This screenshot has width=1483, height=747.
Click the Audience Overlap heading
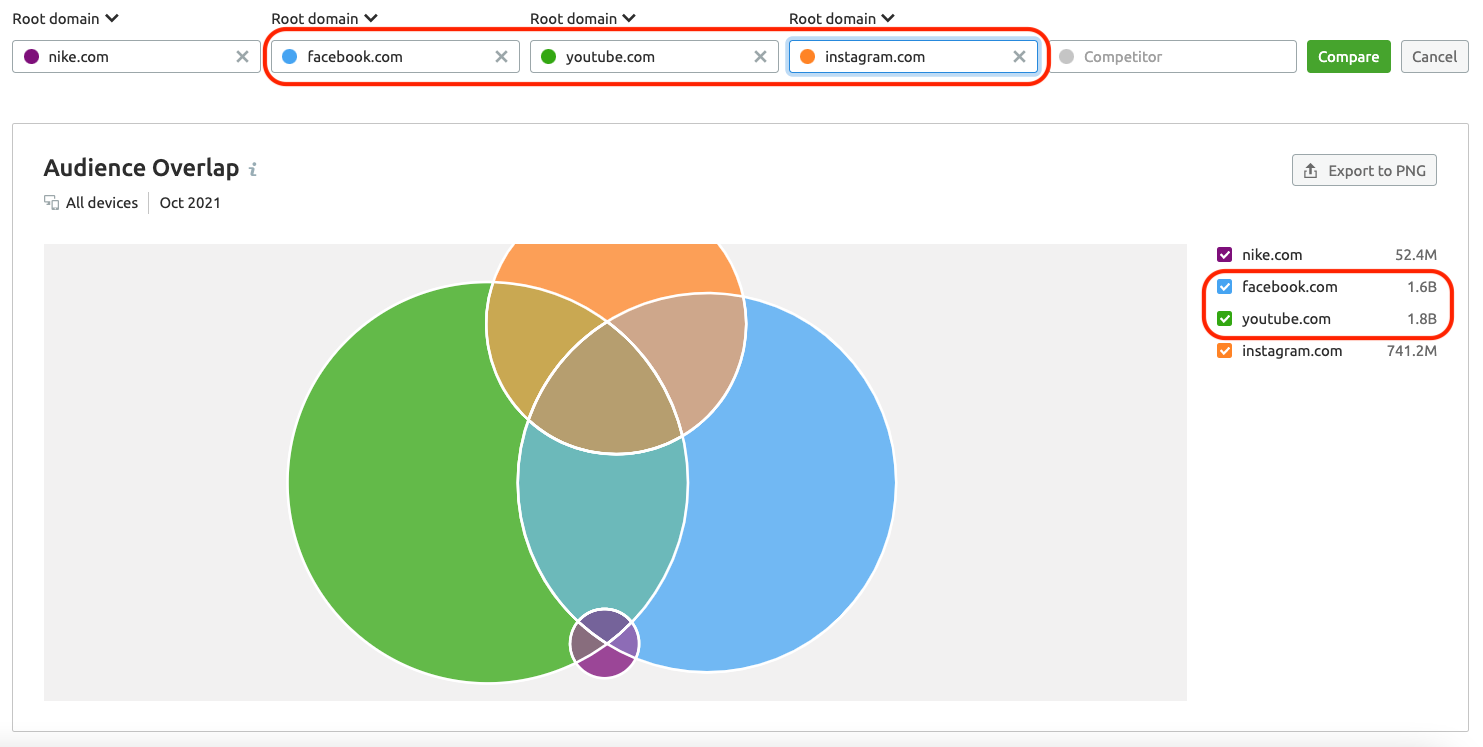[x=141, y=168]
